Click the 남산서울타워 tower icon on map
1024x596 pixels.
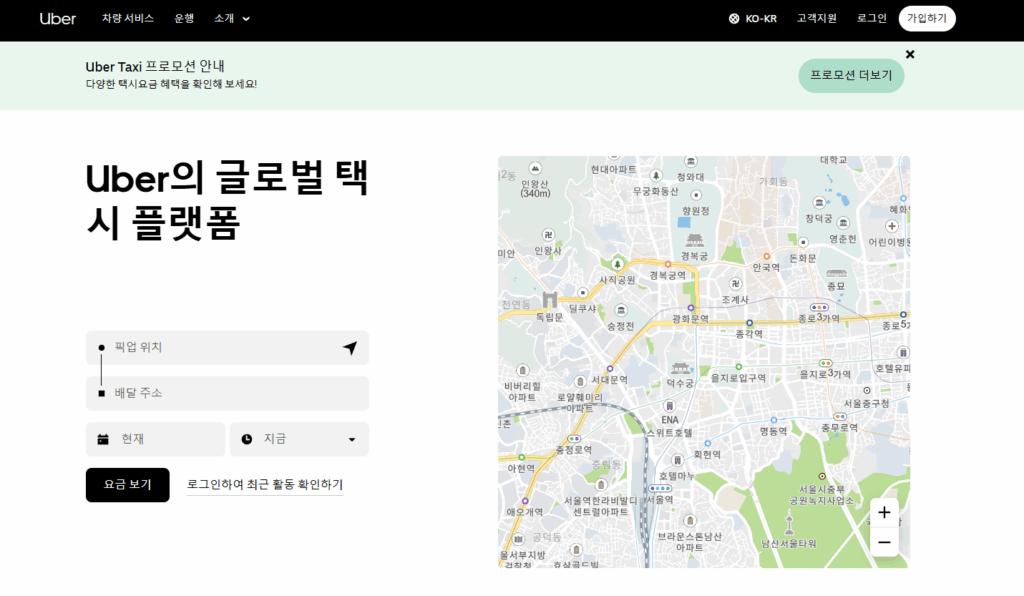click(x=789, y=524)
